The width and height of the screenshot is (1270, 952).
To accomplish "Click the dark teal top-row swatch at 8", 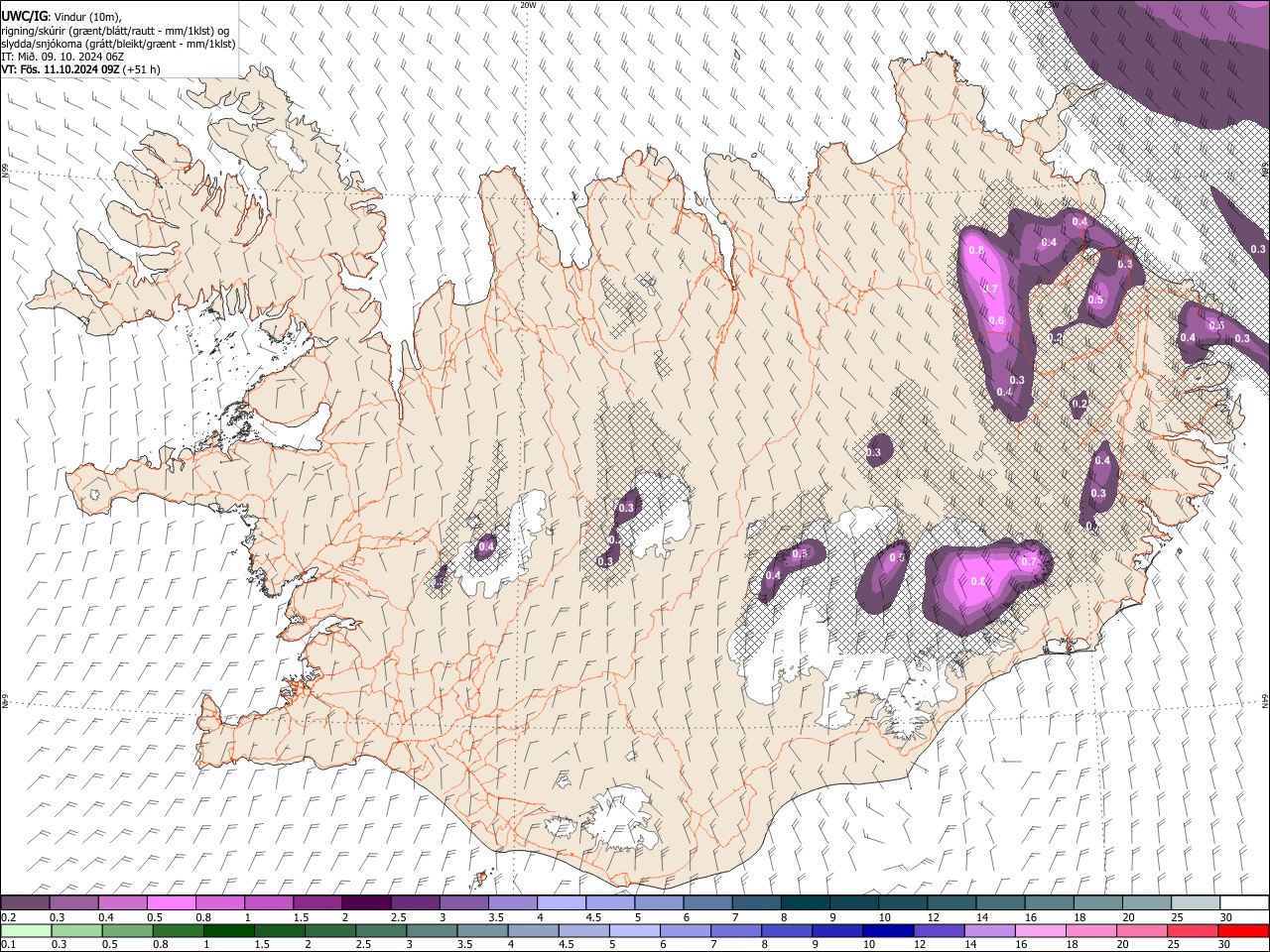I will (806, 902).
